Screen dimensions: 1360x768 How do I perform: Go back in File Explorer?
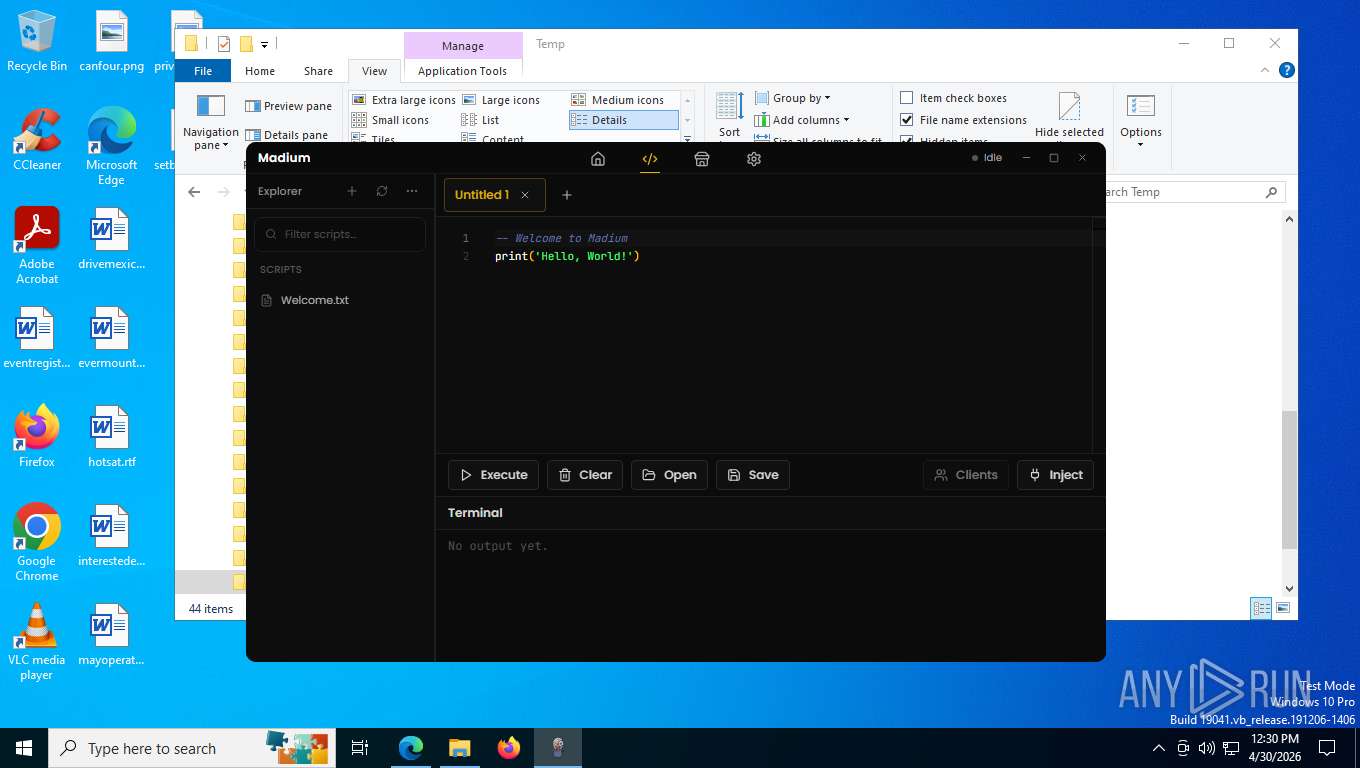[x=194, y=192]
